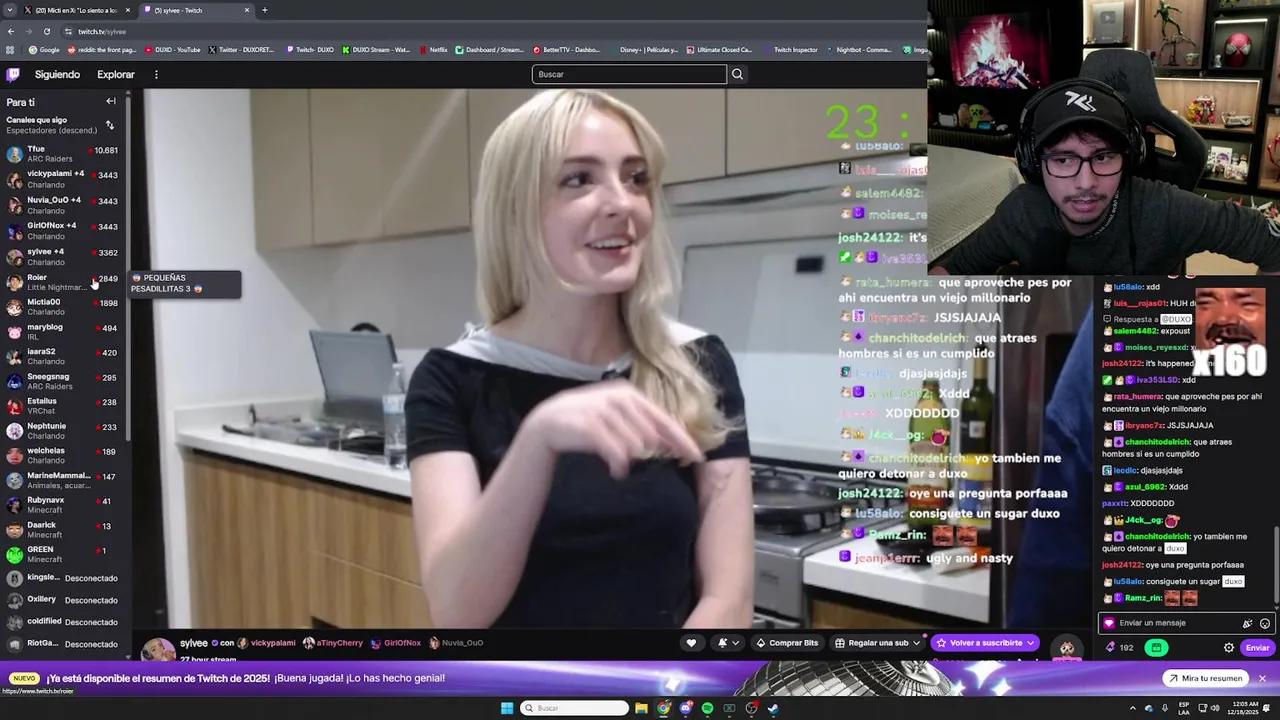Click Volver a suscribirte button
The width and height of the screenshot is (1280, 720).
click(985, 643)
